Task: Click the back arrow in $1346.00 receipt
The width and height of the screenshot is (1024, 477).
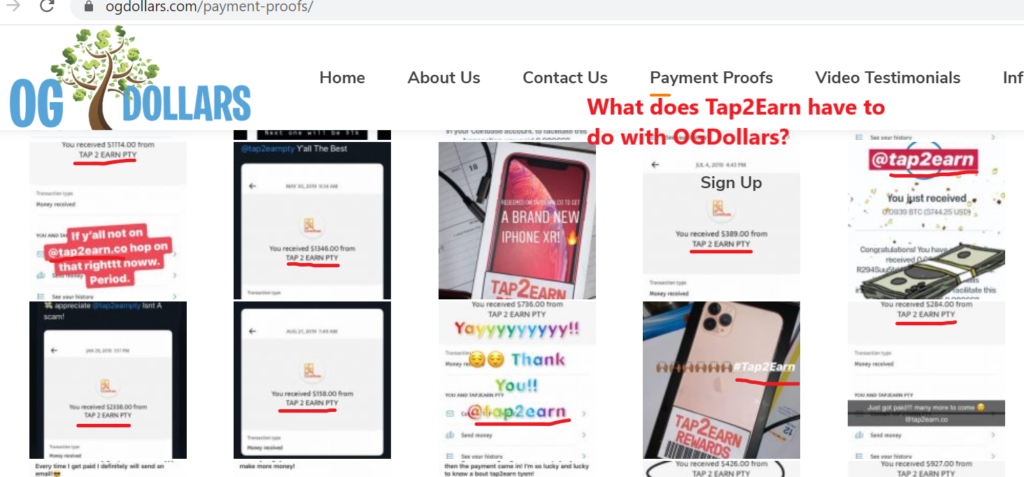Action: click(253, 186)
